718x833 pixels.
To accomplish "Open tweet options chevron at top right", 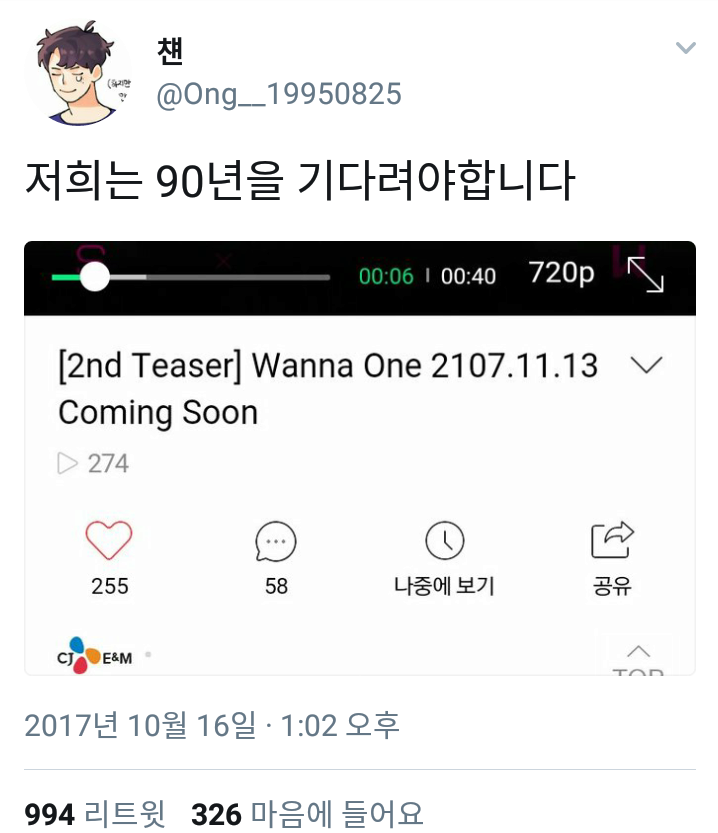I will (686, 48).
